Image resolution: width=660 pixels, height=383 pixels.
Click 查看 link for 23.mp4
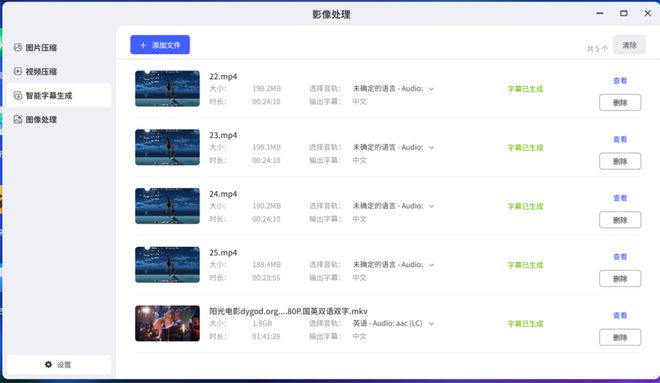tap(620, 139)
